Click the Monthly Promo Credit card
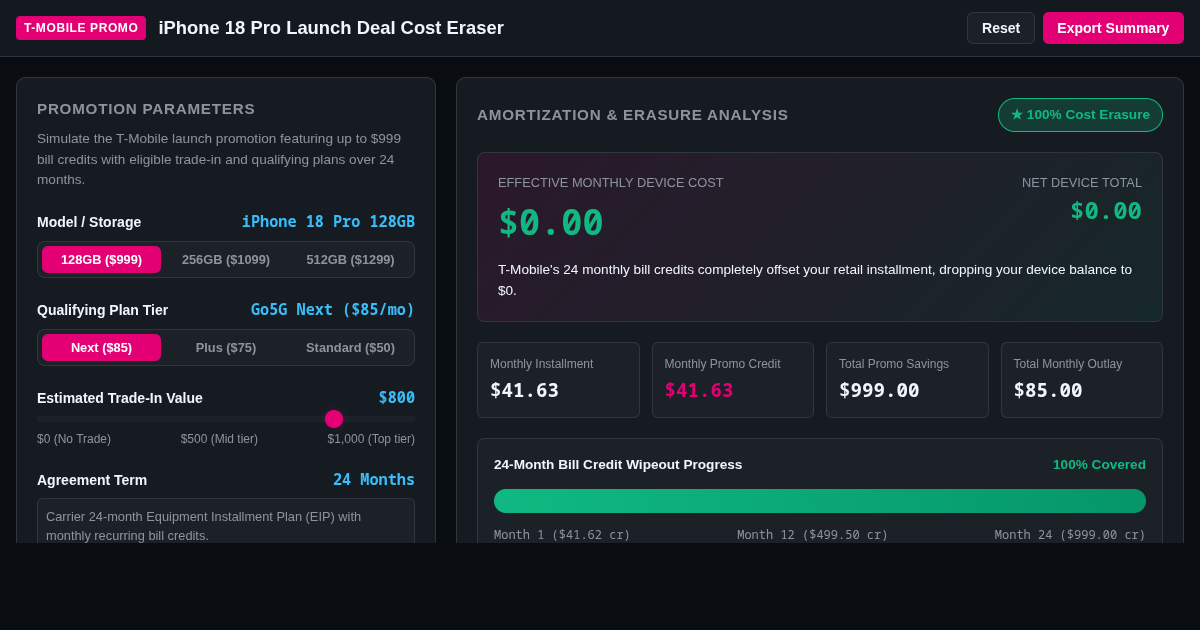 [733, 380]
